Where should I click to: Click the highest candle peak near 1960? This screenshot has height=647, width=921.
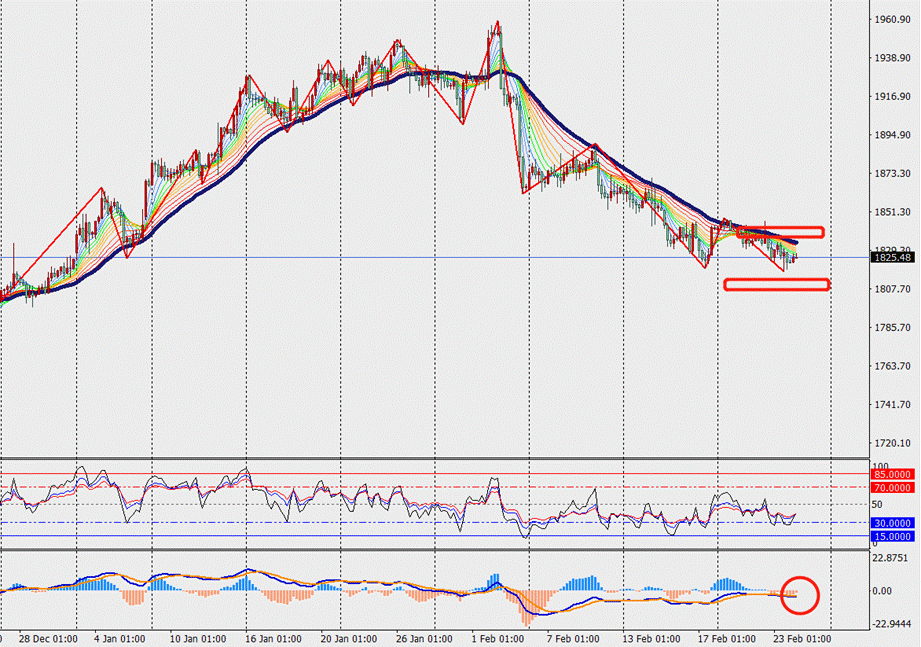(x=497, y=23)
